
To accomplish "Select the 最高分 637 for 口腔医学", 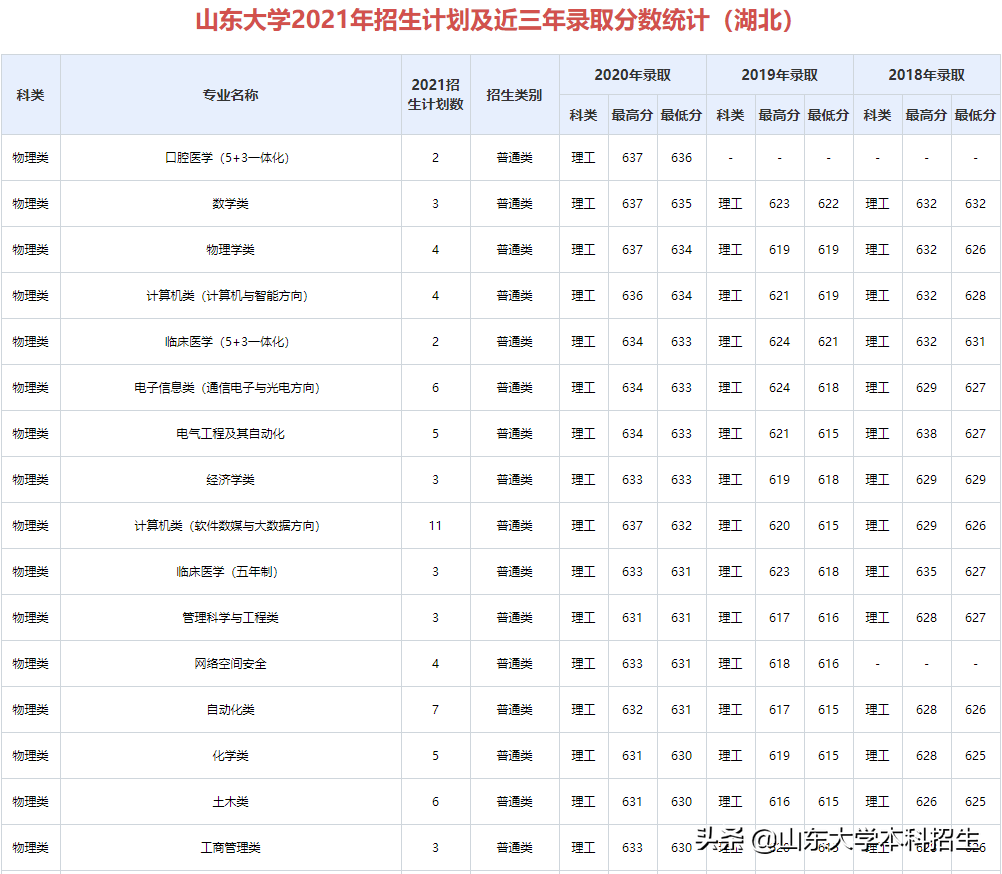I will tap(631, 157).
